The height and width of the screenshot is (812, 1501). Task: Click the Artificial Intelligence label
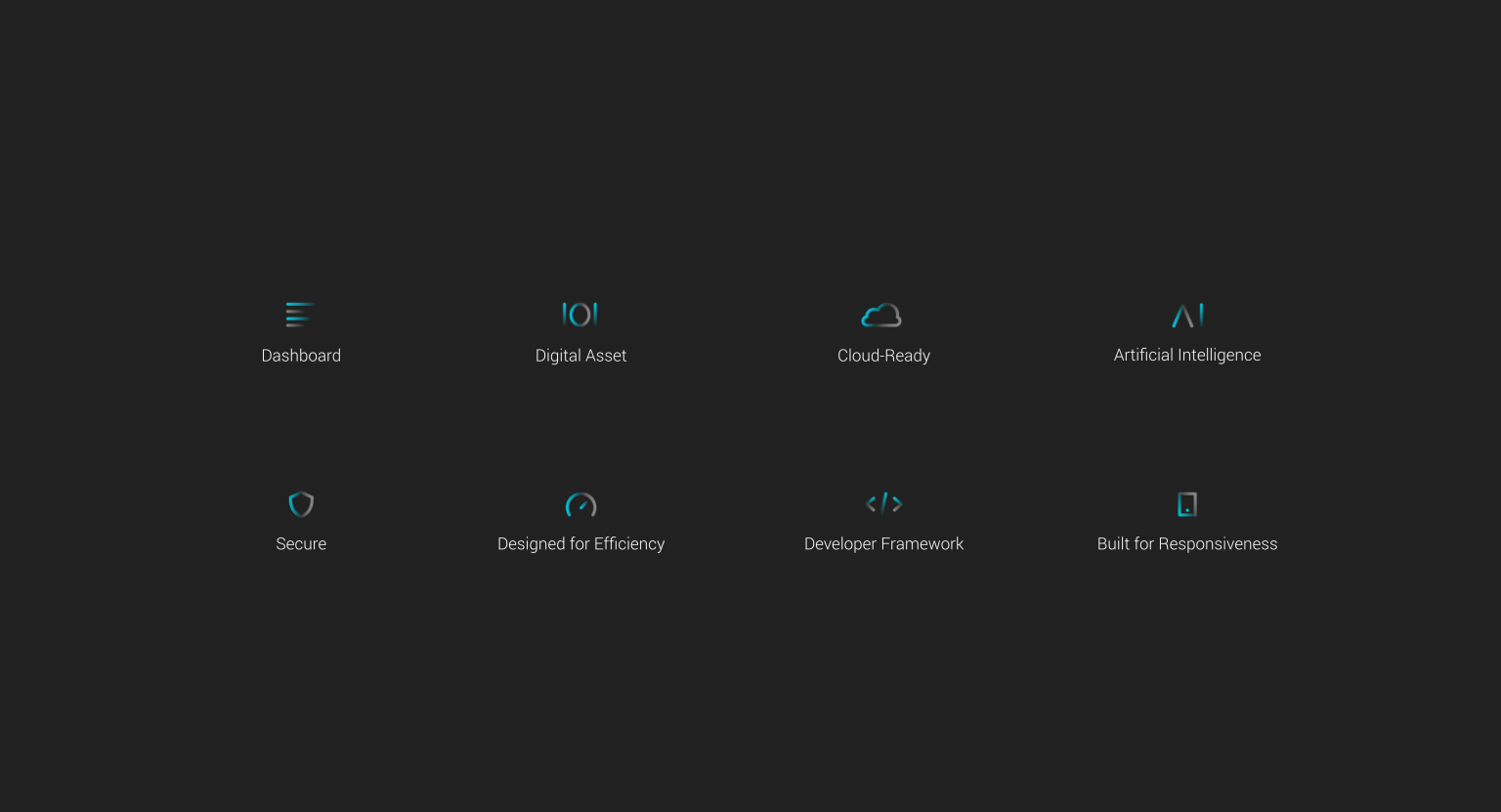[x=1187, y=355]
